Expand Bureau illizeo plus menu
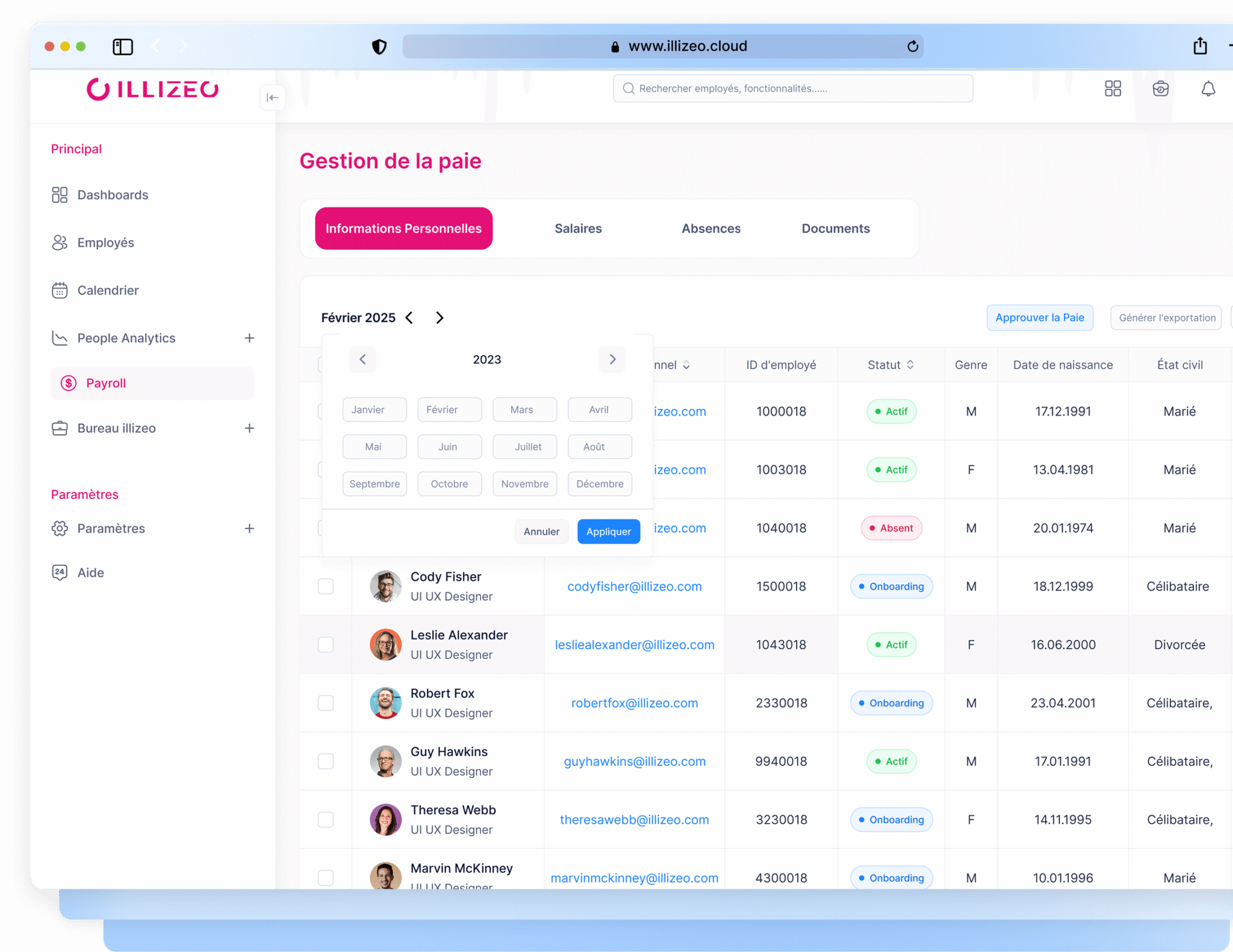Viewport: 1233px width, 952px height. [249, 428]
